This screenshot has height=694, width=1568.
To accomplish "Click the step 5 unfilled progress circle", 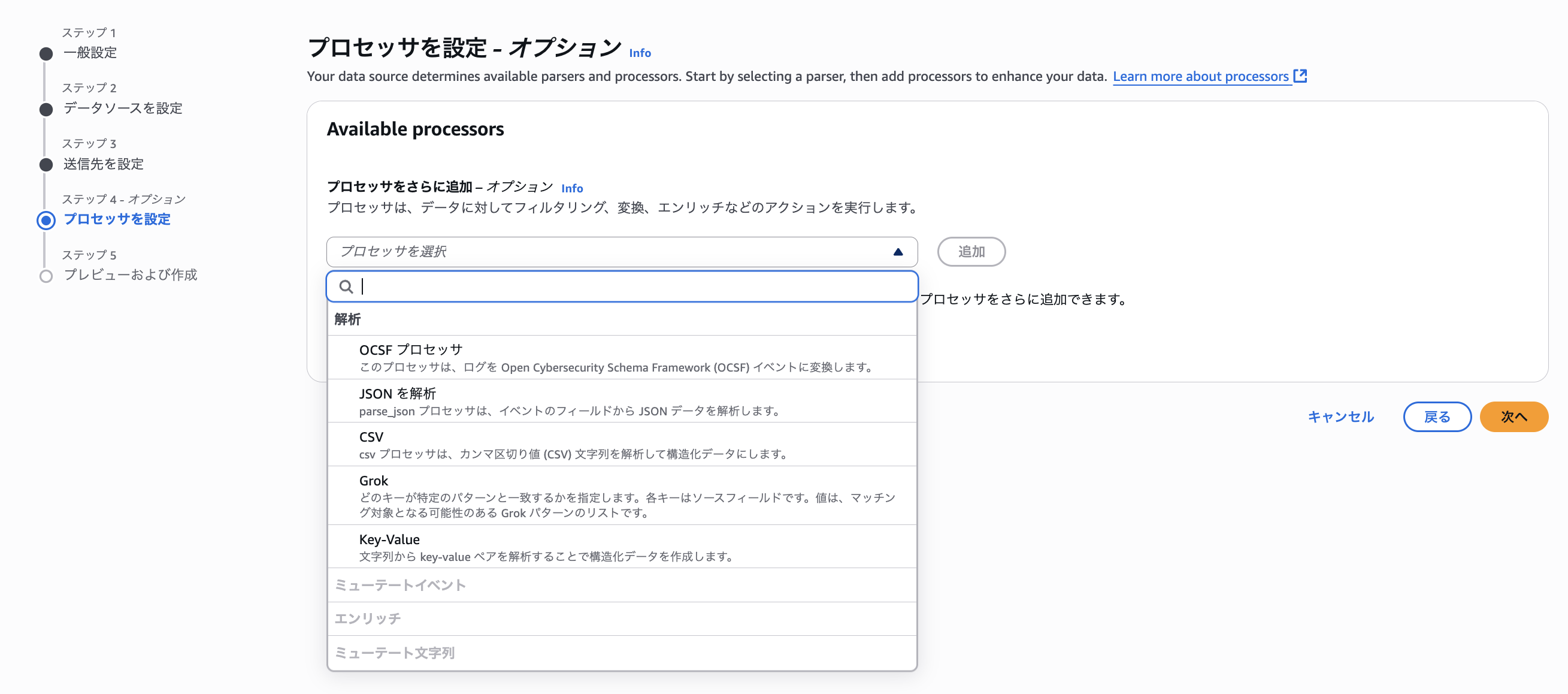I will point(46,276).
